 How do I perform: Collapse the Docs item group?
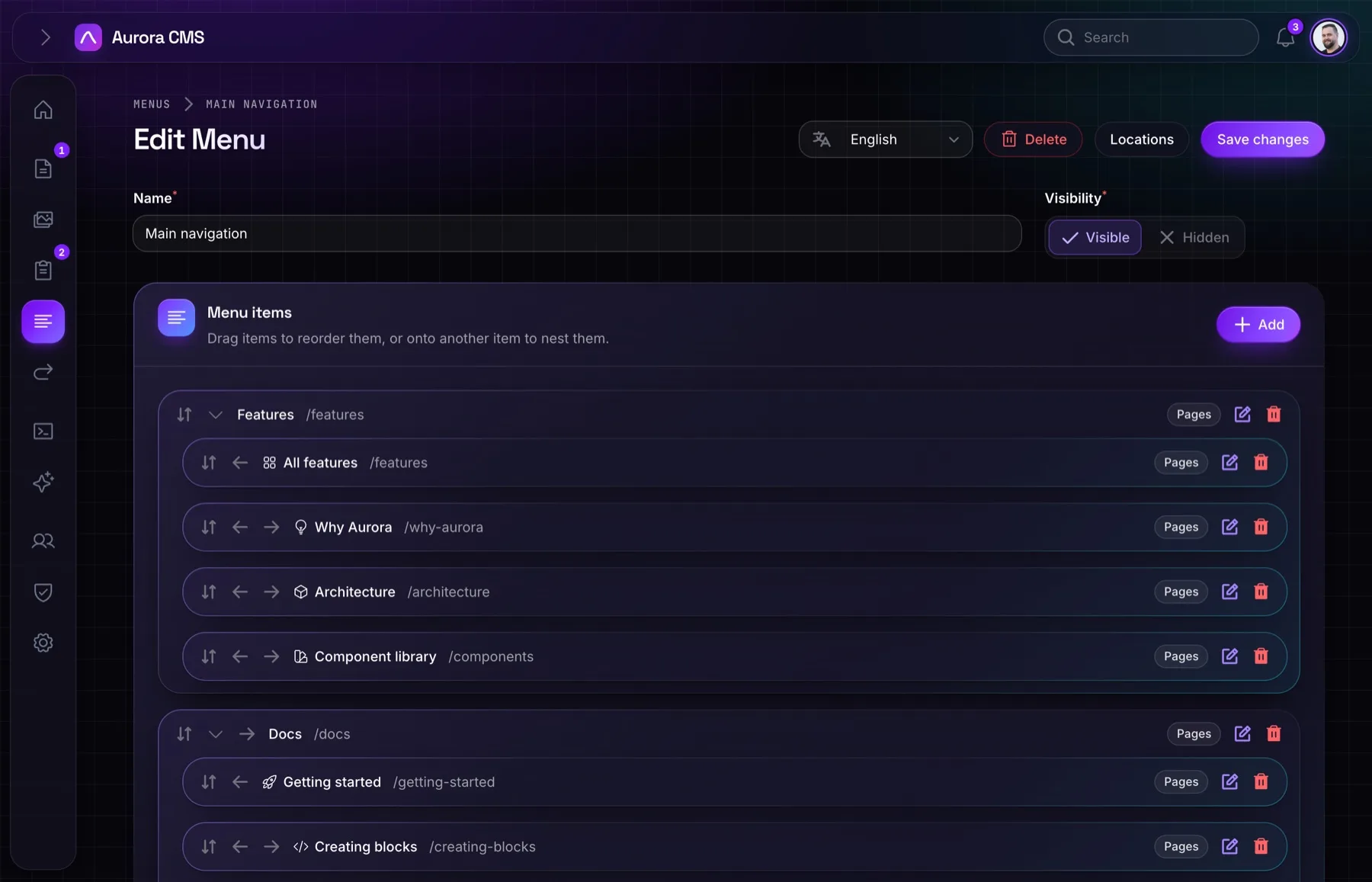[216, 734]
